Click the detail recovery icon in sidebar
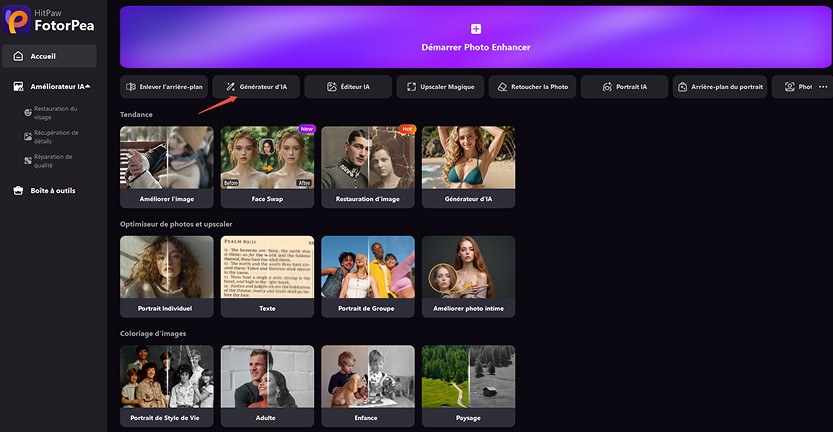This screenshot has width=833, height=432. pos(28,137)
